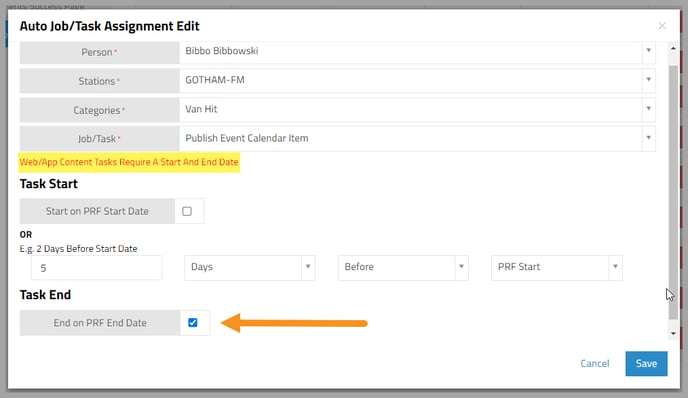Click the dialog vertical scrollbar thumb

click(x=673, y=192)
